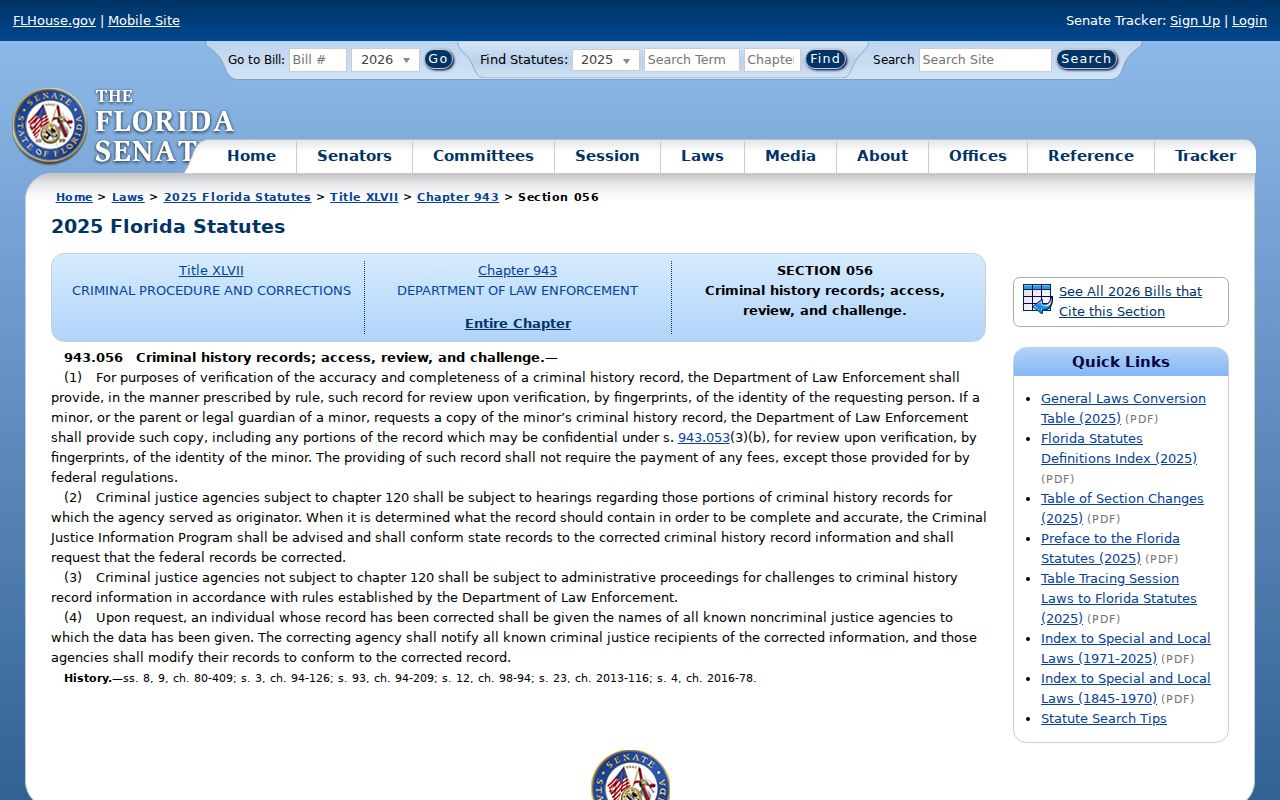Screen dimensions: 1280x800
Task: Open the About menu tab
Action: pyautogui.click(x=882, y=156)
